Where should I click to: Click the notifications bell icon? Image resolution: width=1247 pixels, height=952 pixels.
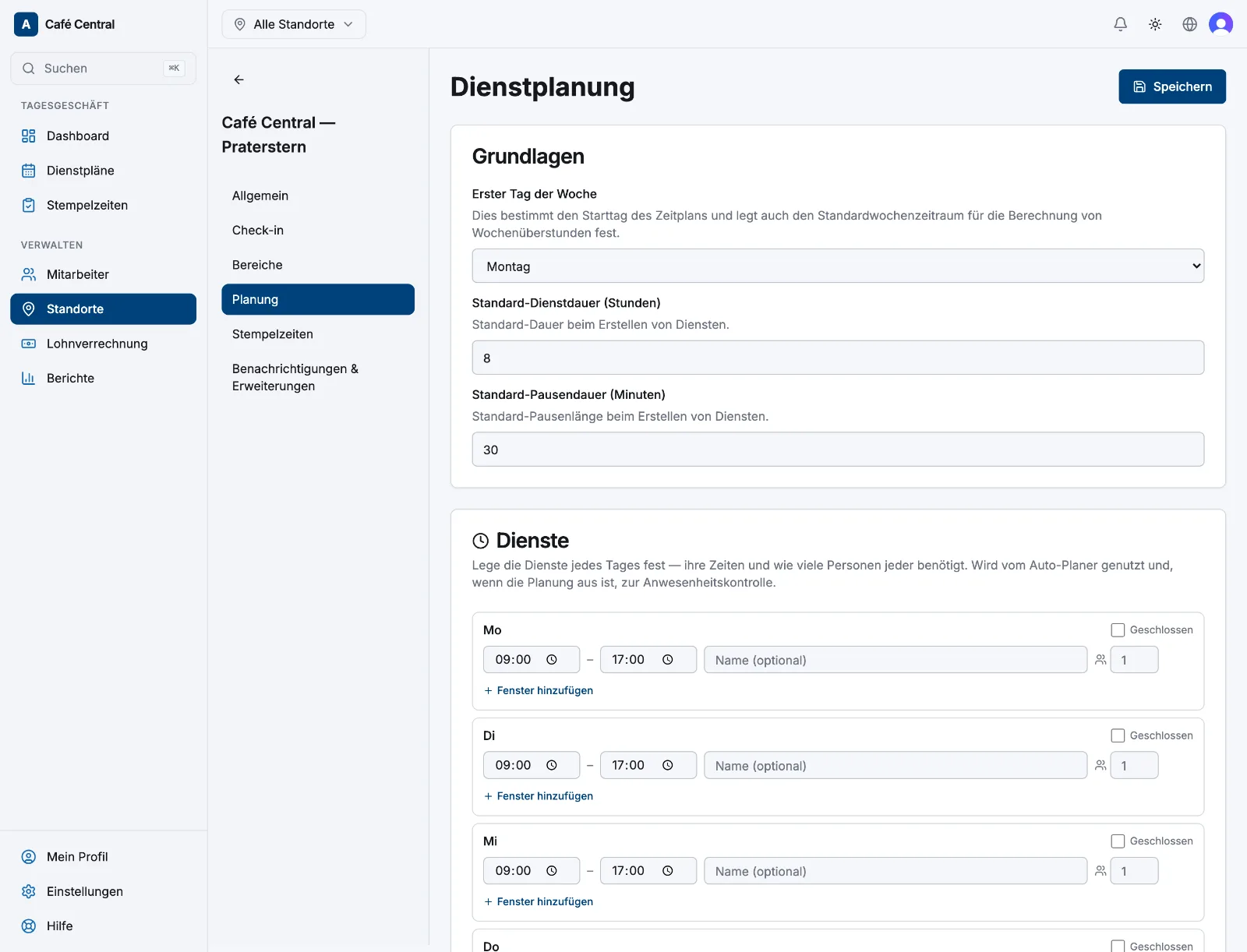click(x=1120, y=24)
